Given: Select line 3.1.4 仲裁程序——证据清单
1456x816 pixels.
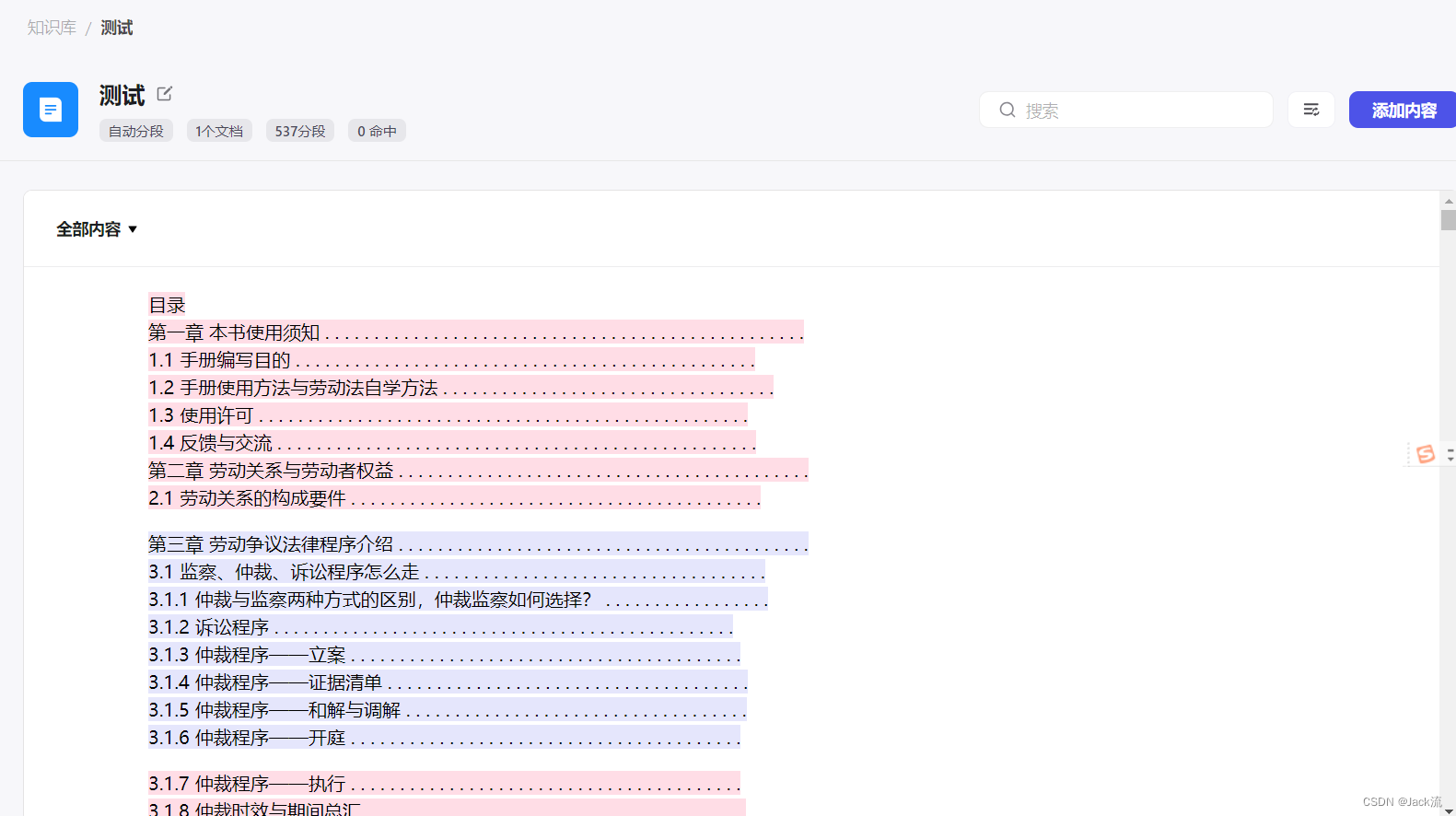Looking at the screenshot, I should coord(448,682).
